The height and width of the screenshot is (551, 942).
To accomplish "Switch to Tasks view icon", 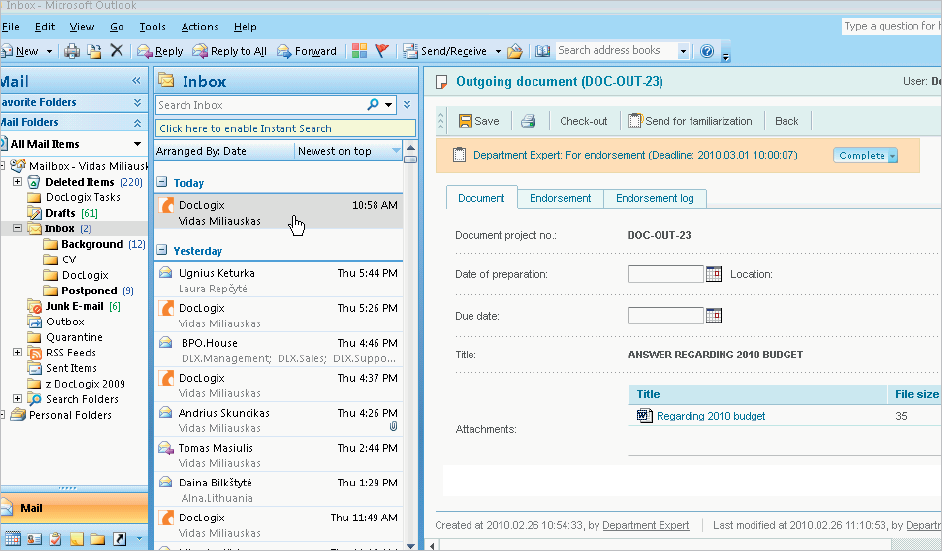I will (x=55, y=538).
